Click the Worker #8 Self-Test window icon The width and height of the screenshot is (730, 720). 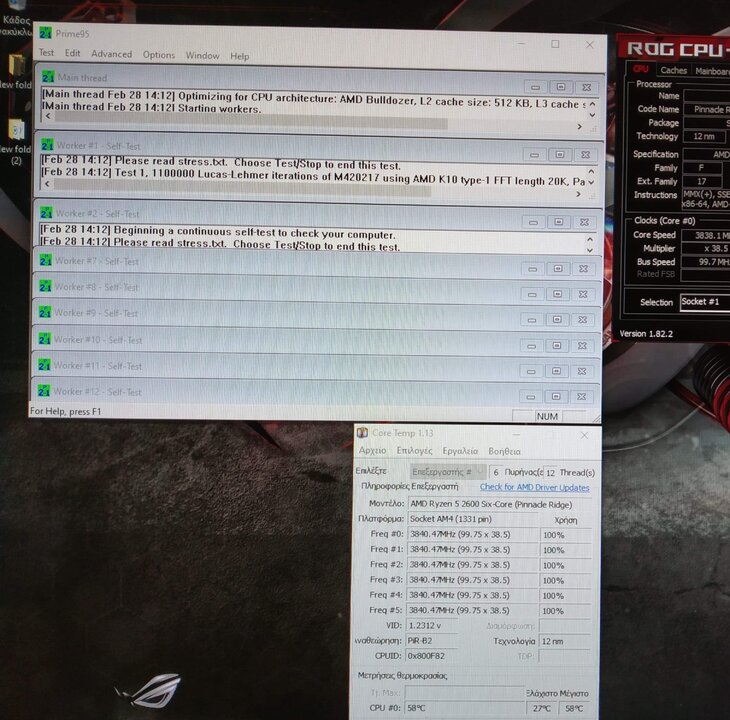point(45,286)
